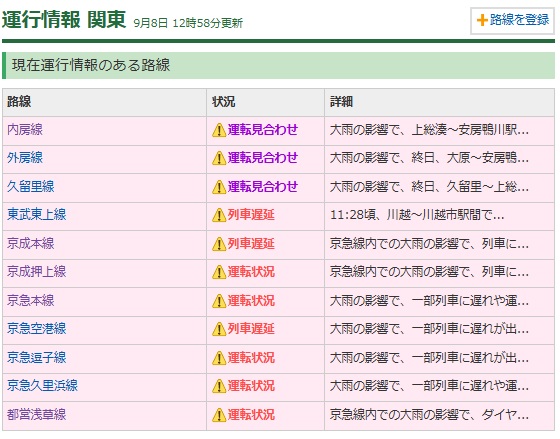The image size is (560, 439).
Task: Click warning icon in 都営浅草線 row
Action: pyautogui.click(x=219, y=415)
